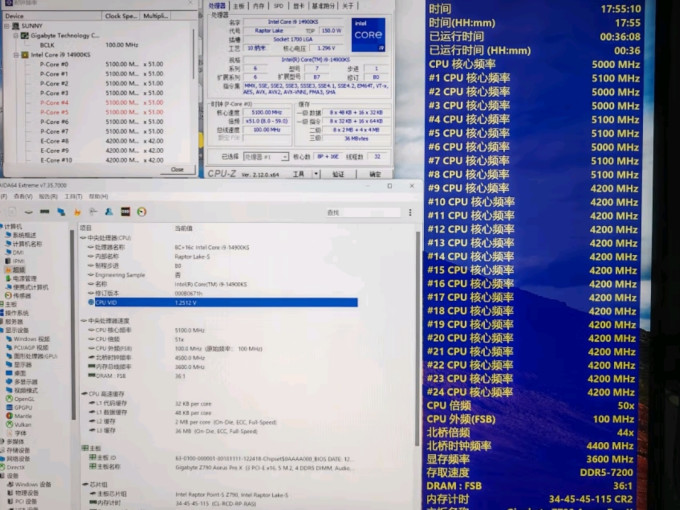Open 显示设备 node in AIDA64 tree
The height and width of the screenshot is (510, 680).
tap(15, 330)
